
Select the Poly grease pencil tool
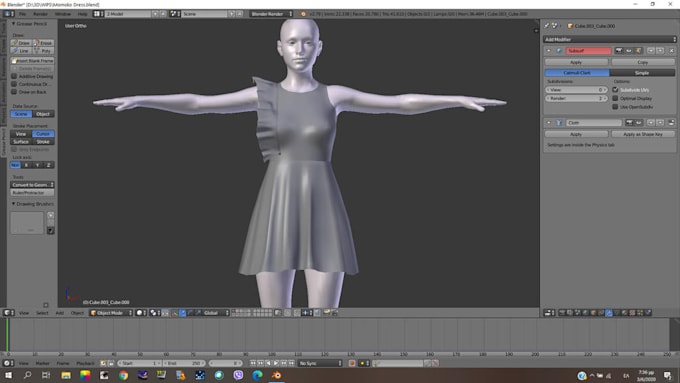point(43,51)
